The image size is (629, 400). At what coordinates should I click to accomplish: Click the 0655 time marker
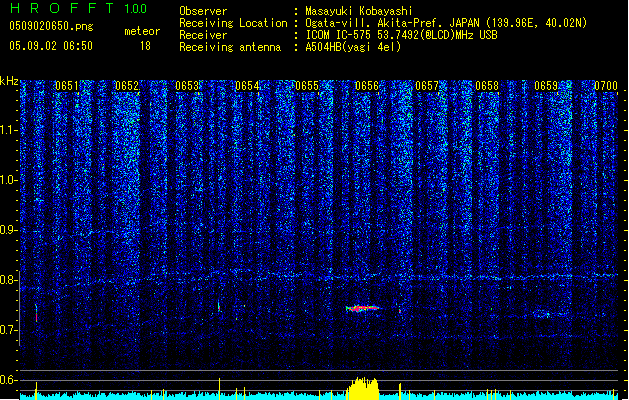tap(307, 86)
